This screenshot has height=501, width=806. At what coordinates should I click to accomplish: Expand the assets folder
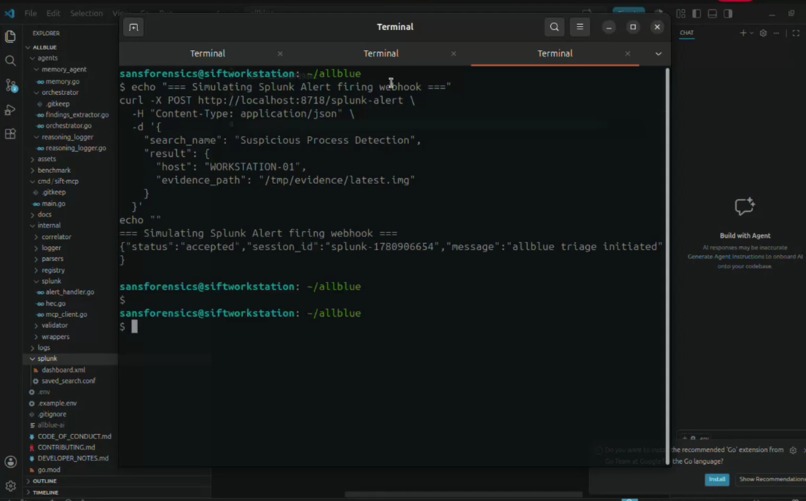tap(46, 159)
